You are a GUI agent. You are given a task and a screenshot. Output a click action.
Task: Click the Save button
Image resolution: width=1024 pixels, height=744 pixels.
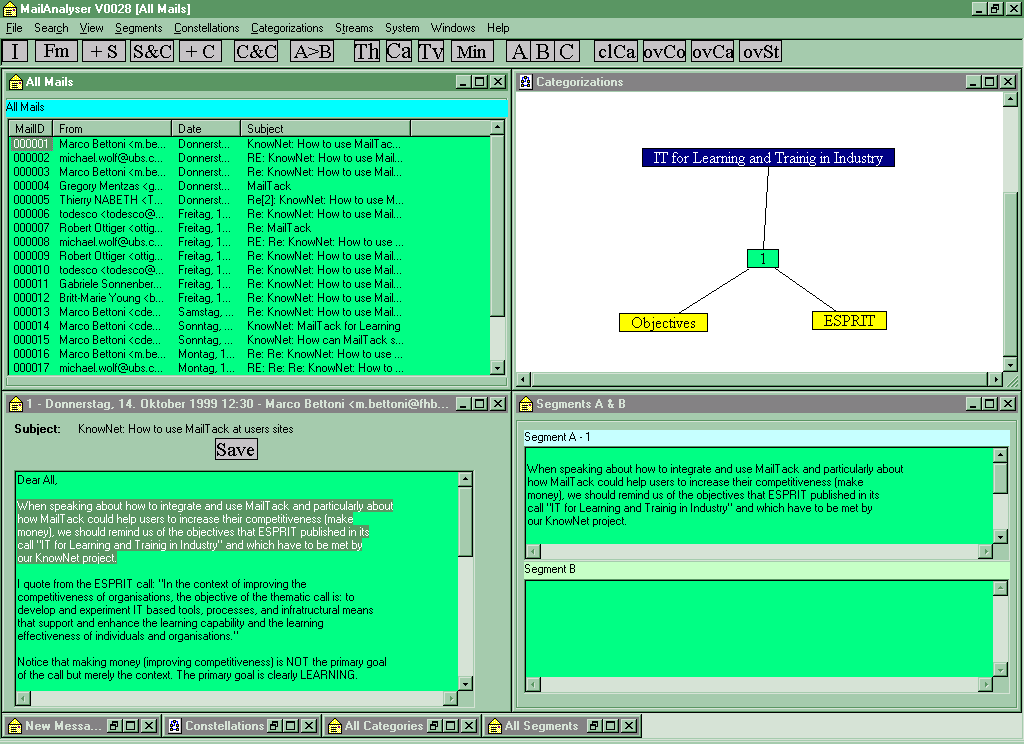point(236,449)
